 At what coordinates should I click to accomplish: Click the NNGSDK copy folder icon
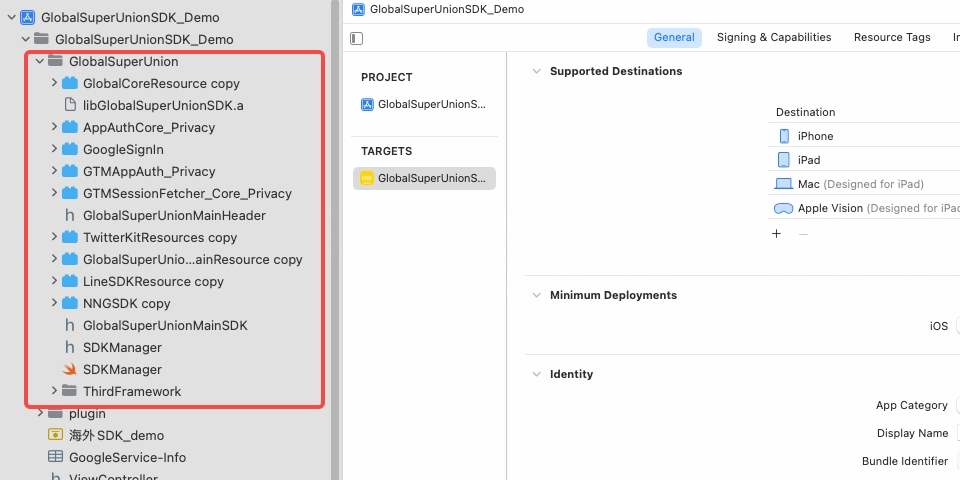[x=70, y=303]
